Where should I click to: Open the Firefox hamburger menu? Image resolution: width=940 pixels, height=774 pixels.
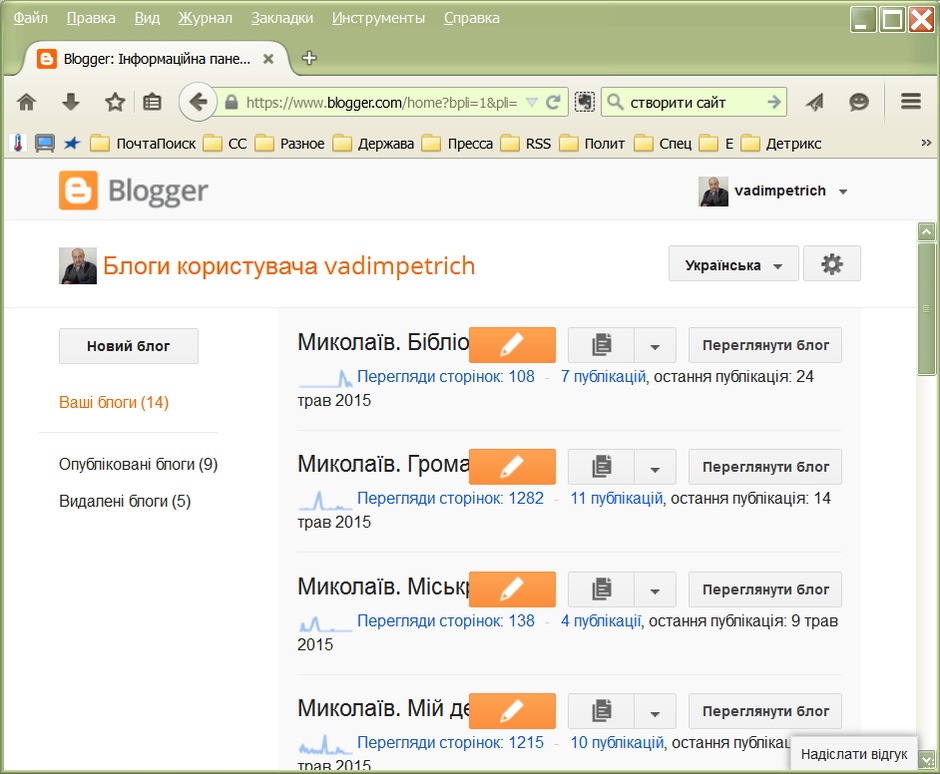[911, 102]
